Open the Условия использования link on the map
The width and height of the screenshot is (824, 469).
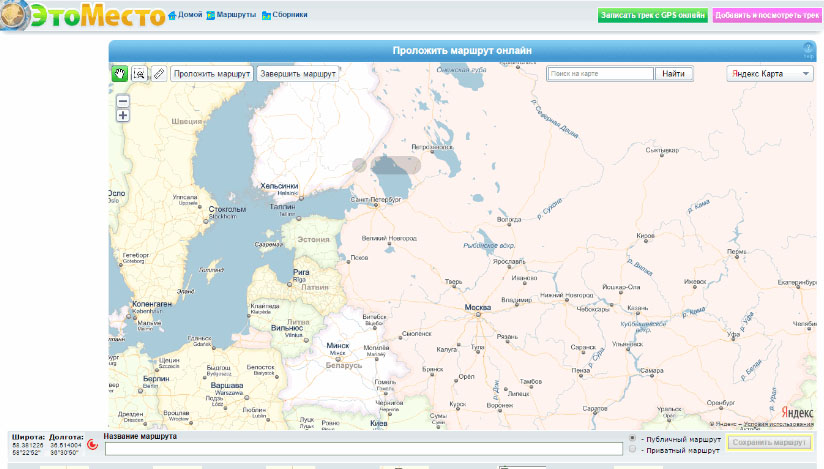778,424
